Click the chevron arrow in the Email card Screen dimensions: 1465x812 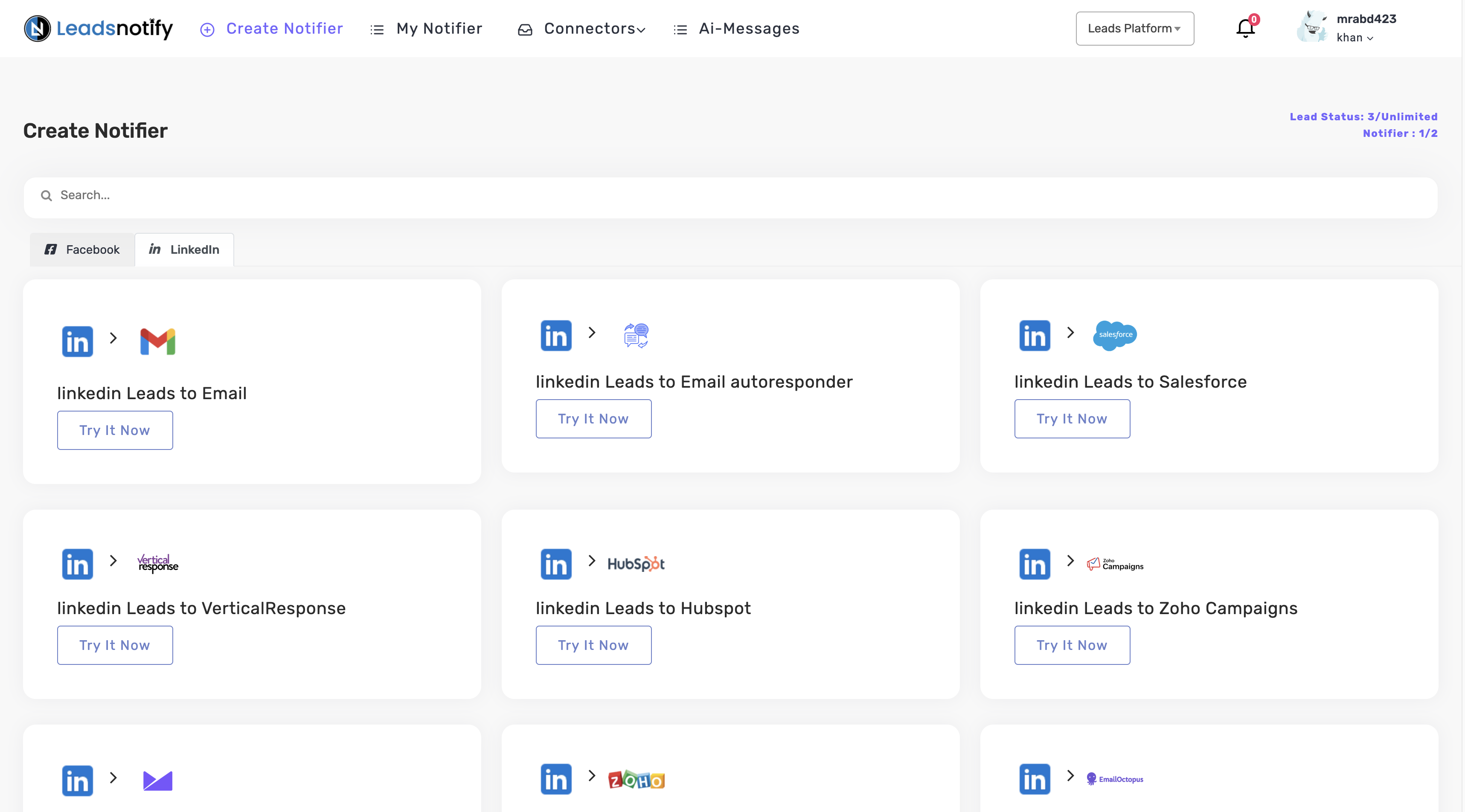(x=113, y=338)
